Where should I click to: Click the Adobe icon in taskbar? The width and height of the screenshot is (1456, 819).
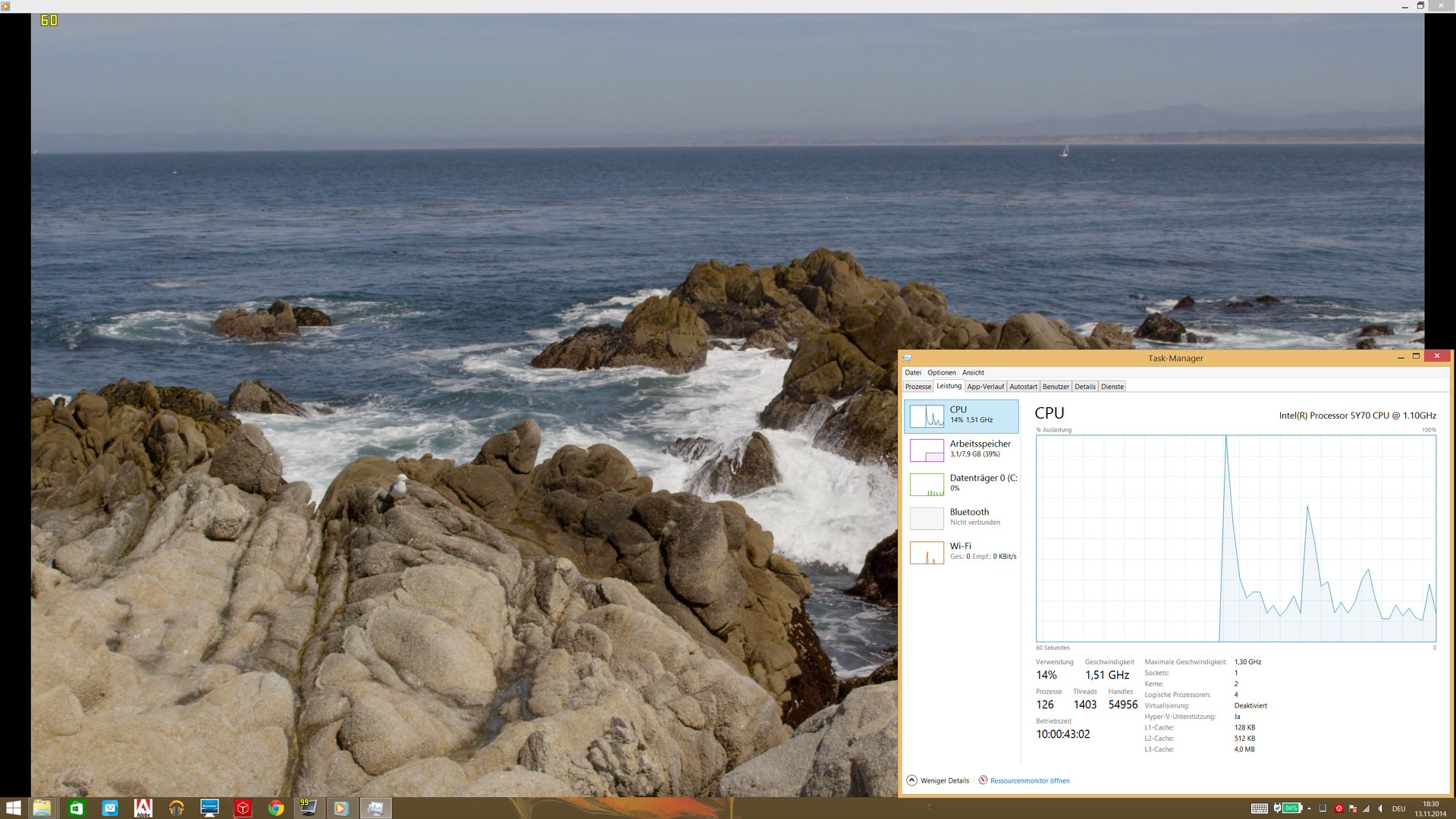[143, 808]
